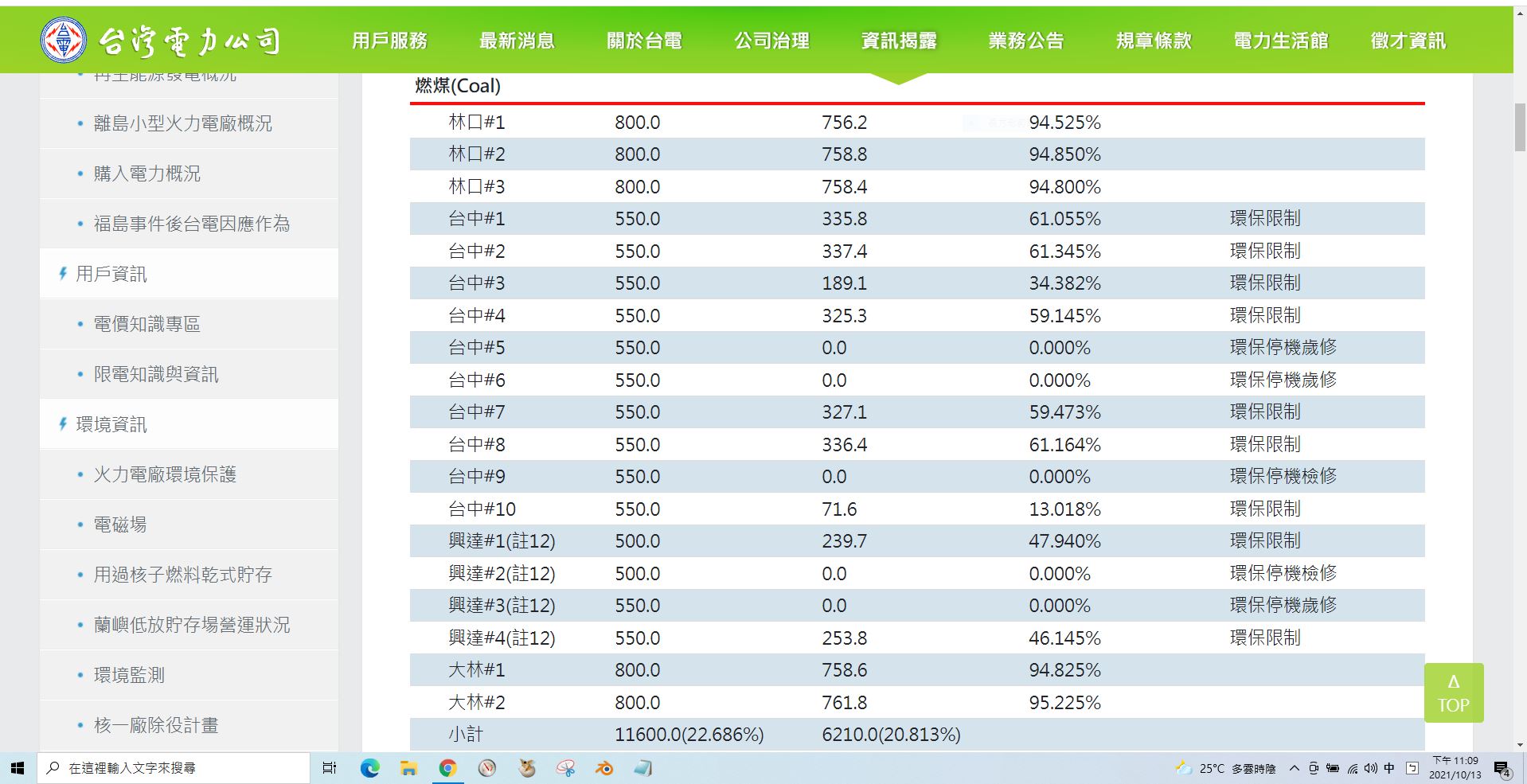1527x784 pixels.
Task: Open the compass-dial app icon in taskbar
Action: 487,768
